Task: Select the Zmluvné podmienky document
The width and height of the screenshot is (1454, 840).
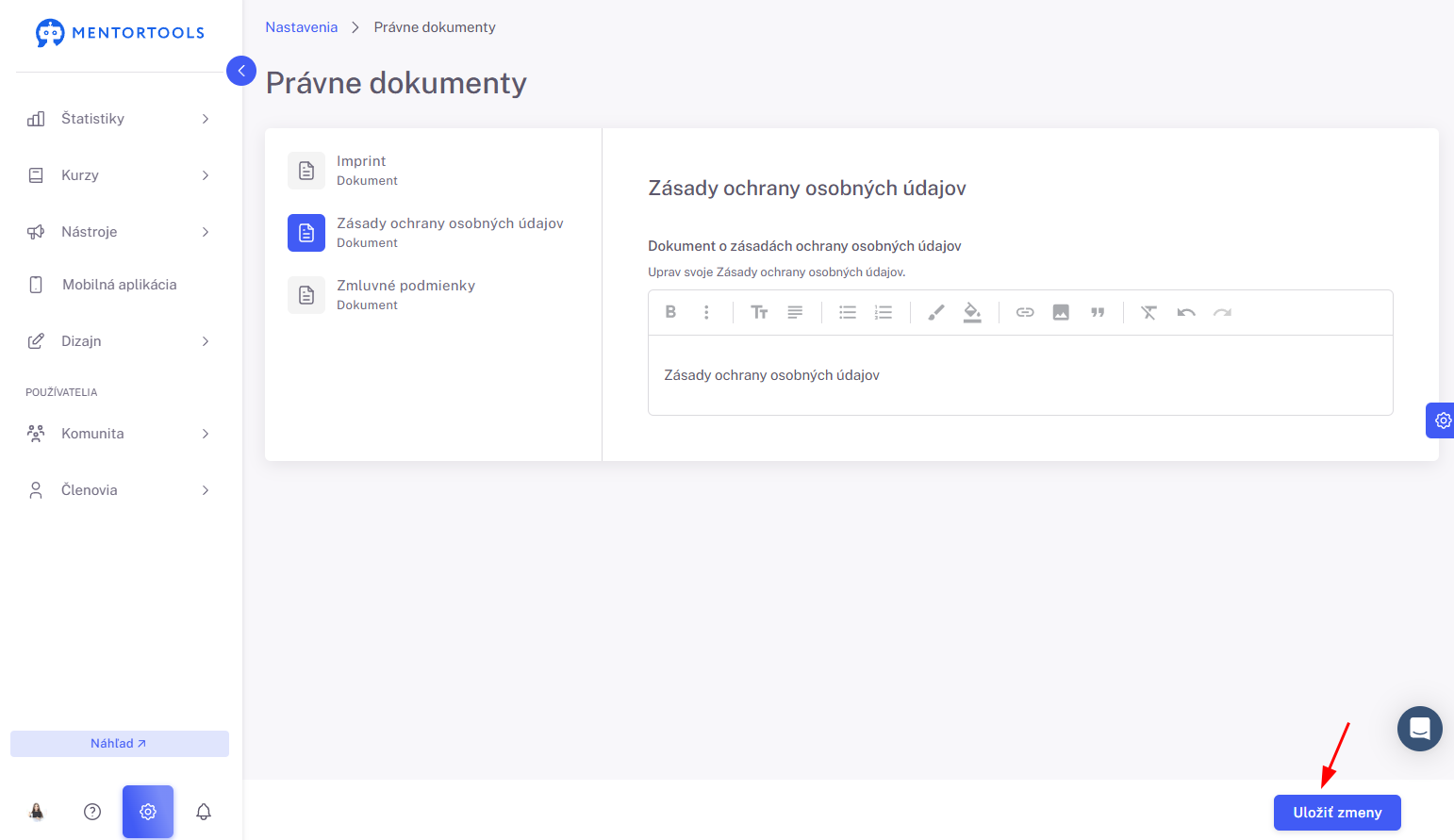Action: point(433,295)
